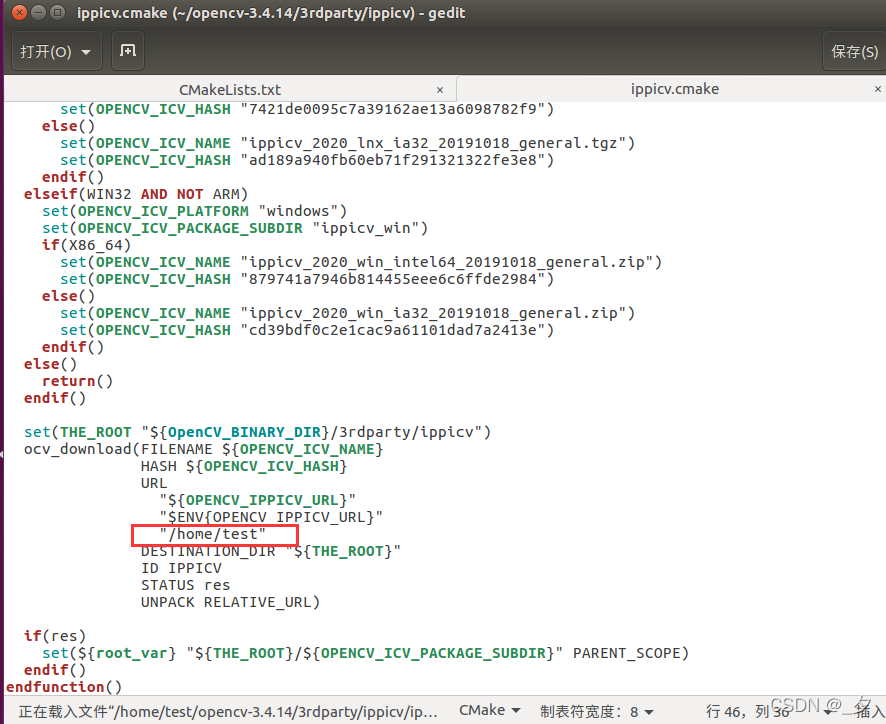Click the ippicv_2020_win_ia32_20191018_general.zip line
The height and width of the screenshot is (724, 886).
348,313
